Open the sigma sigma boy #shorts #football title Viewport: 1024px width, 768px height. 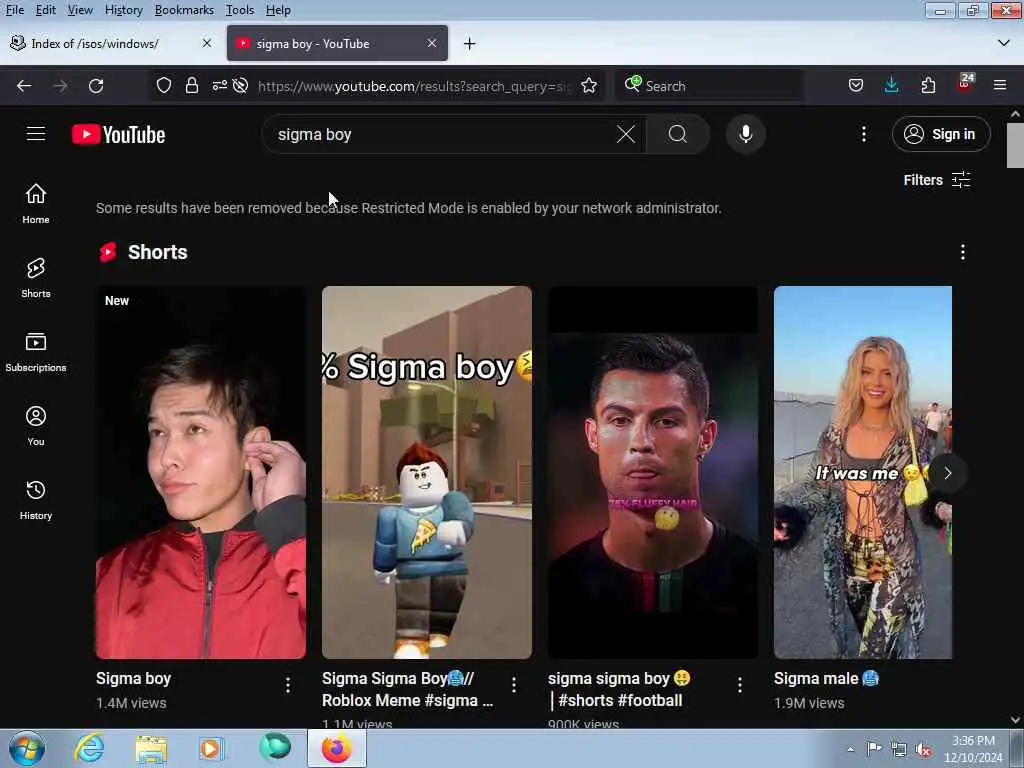619,689
